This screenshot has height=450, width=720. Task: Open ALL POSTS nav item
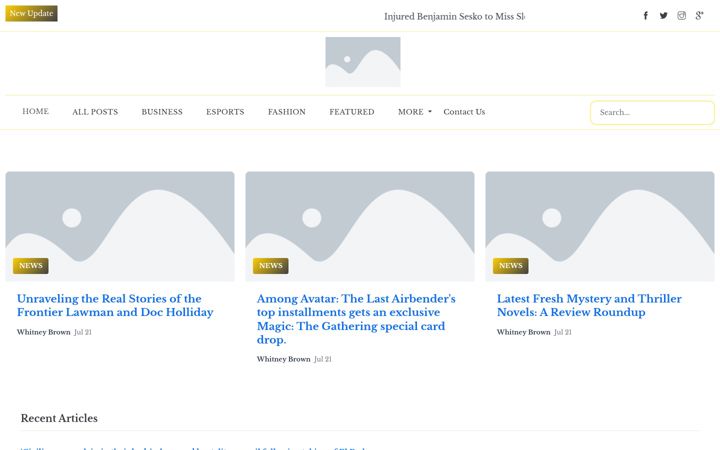point(95,112)
